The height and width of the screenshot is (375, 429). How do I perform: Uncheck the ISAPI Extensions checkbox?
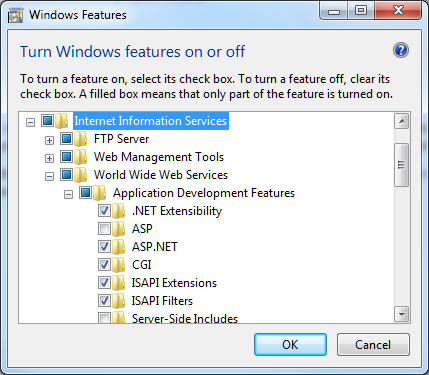[x=104, y=283]
